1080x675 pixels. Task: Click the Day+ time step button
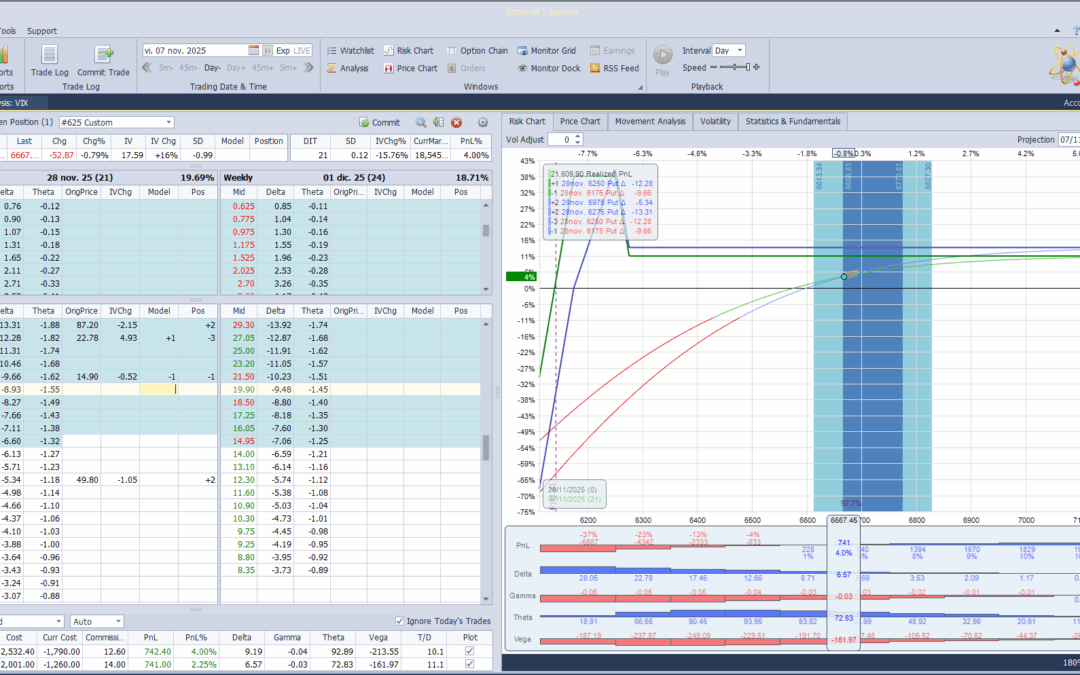pyautogui.click(x=237, y=68)
